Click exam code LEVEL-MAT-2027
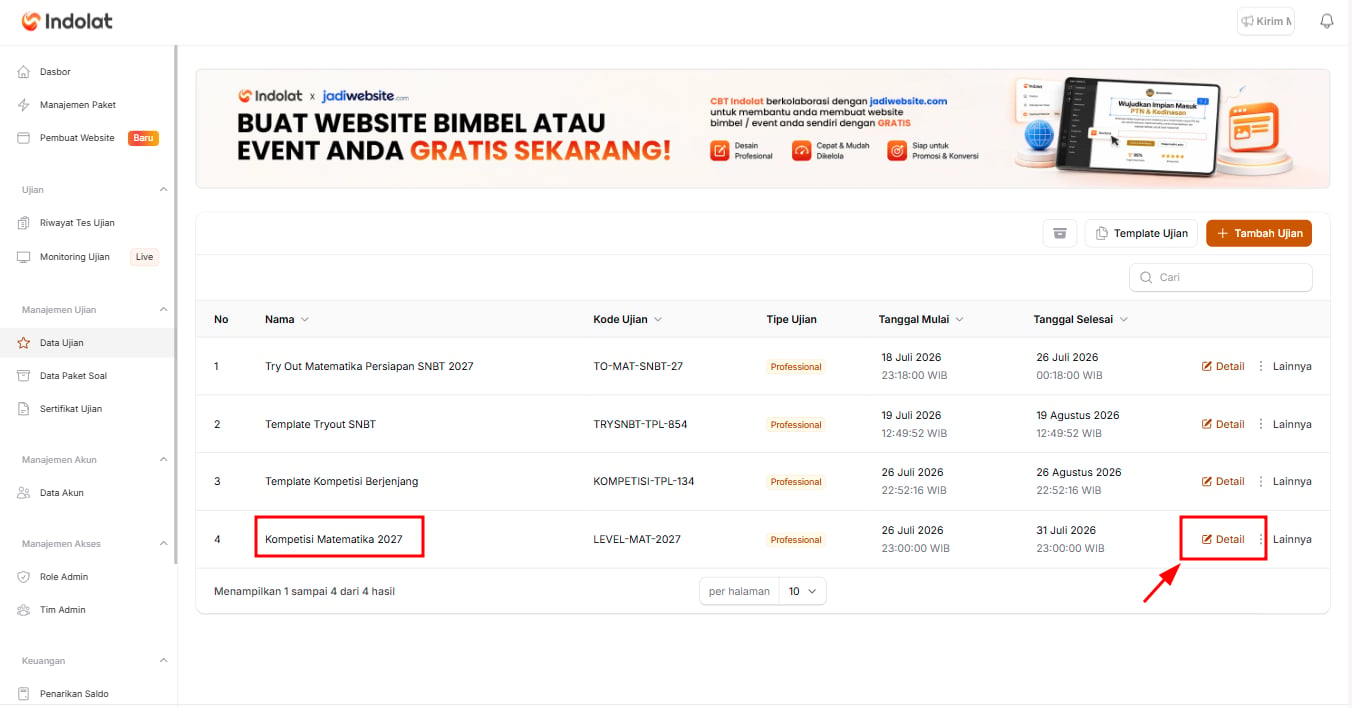Viewport: 1352px width, 708px height. (x=637, y=539)
